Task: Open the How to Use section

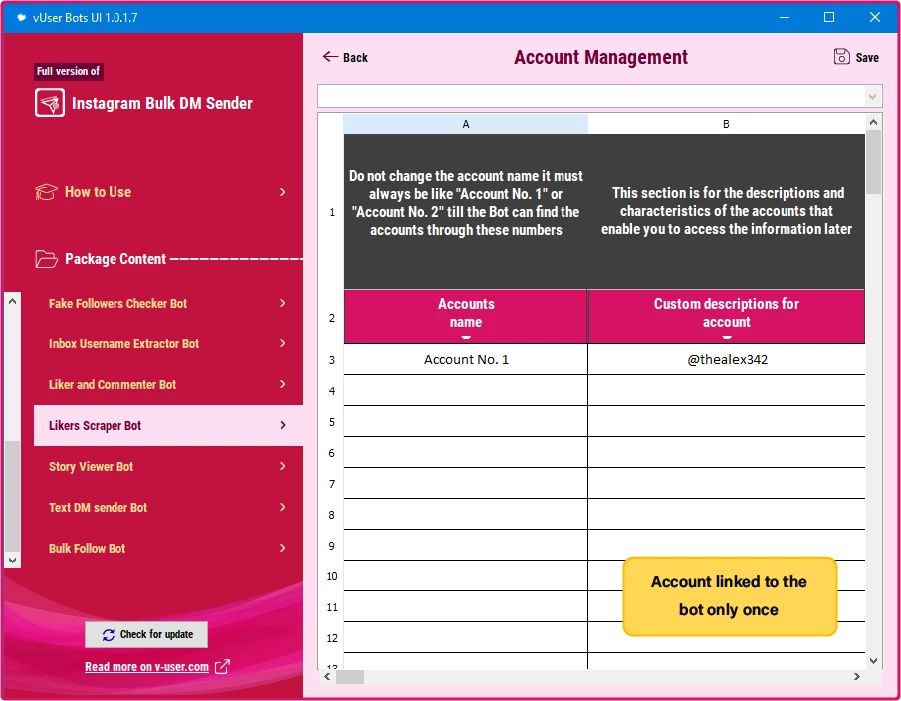Action: (161, 192)
